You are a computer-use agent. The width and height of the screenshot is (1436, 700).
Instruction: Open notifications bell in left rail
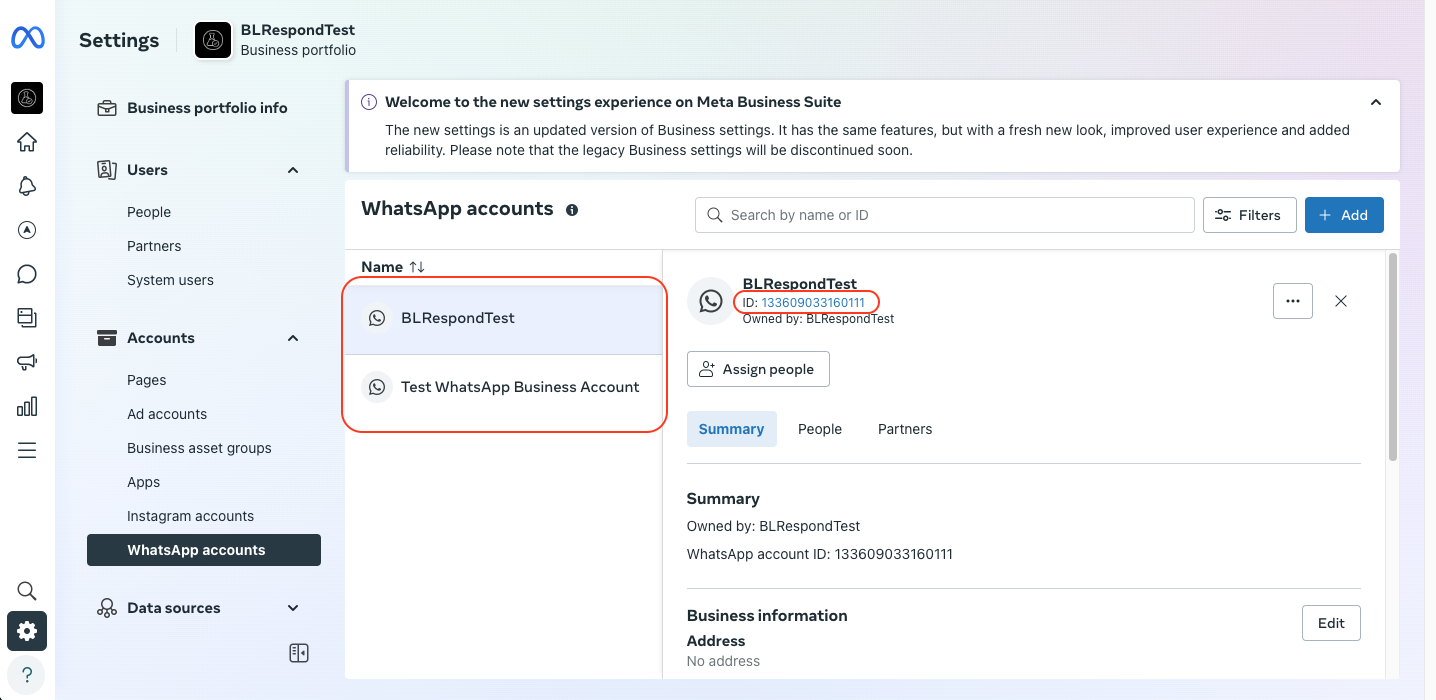click(27, 186)
